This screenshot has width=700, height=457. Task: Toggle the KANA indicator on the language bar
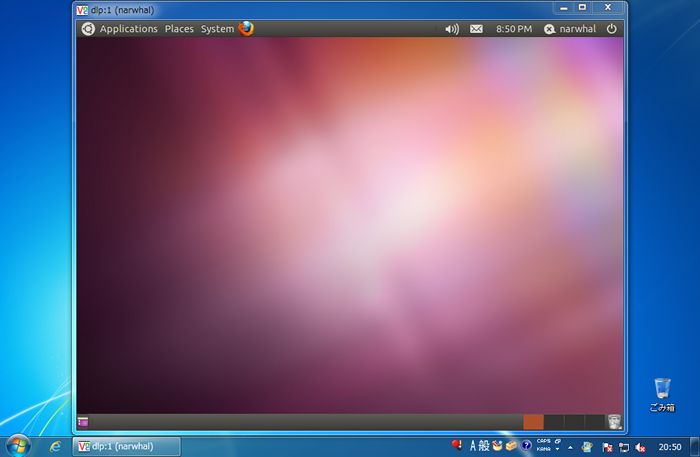pyautogui.click(x=543, y=449)
